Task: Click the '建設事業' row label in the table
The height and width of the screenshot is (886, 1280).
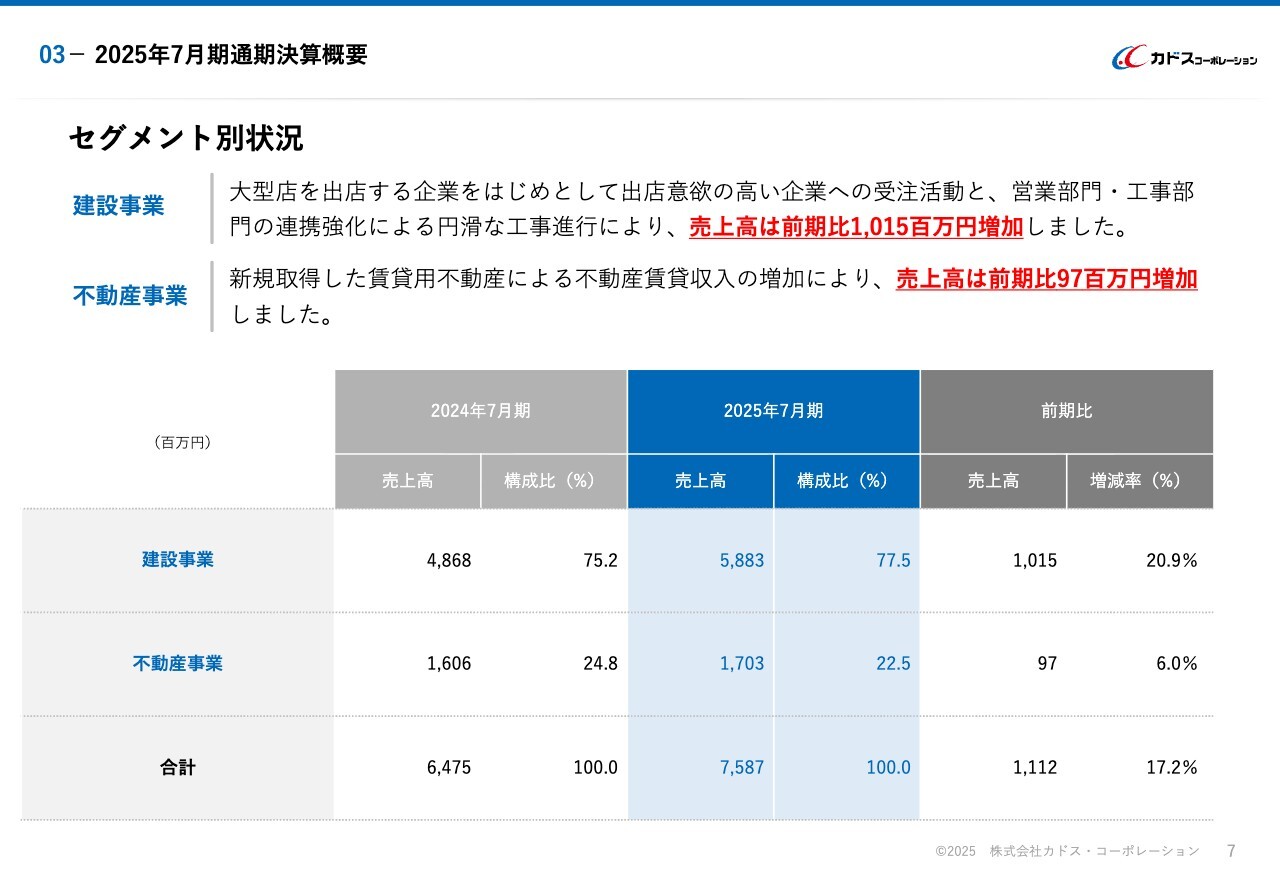Action: click(x=178, y=559)
